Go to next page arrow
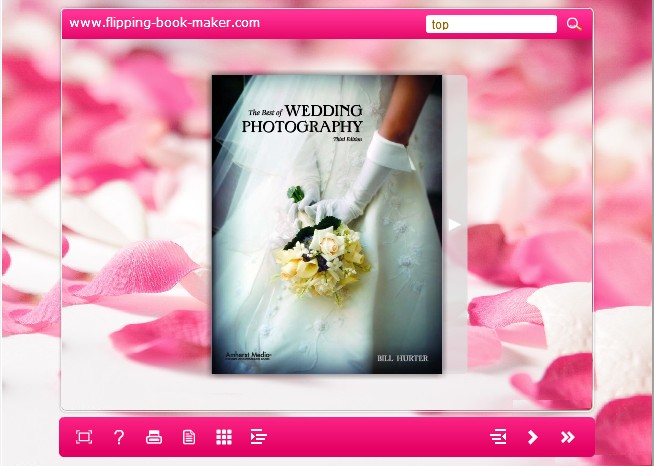 coord(533,437)
